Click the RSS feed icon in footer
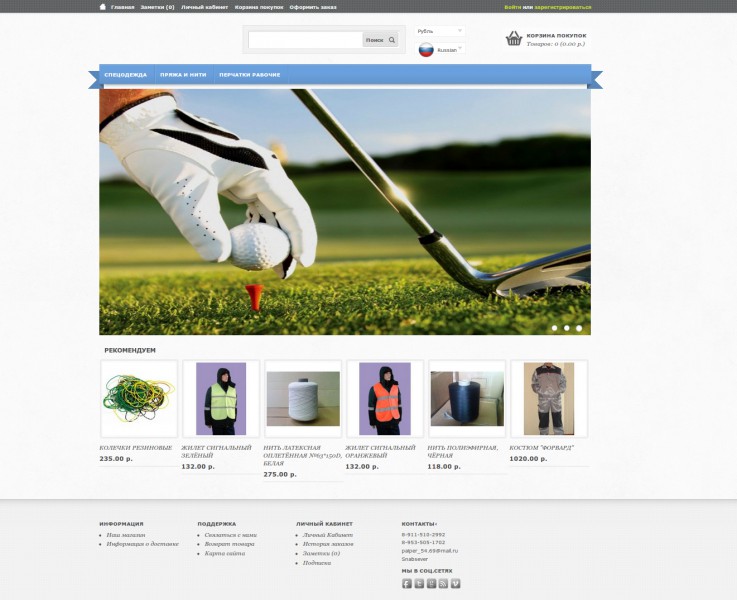This screenshot has height=600, width=737. point(443,583)
